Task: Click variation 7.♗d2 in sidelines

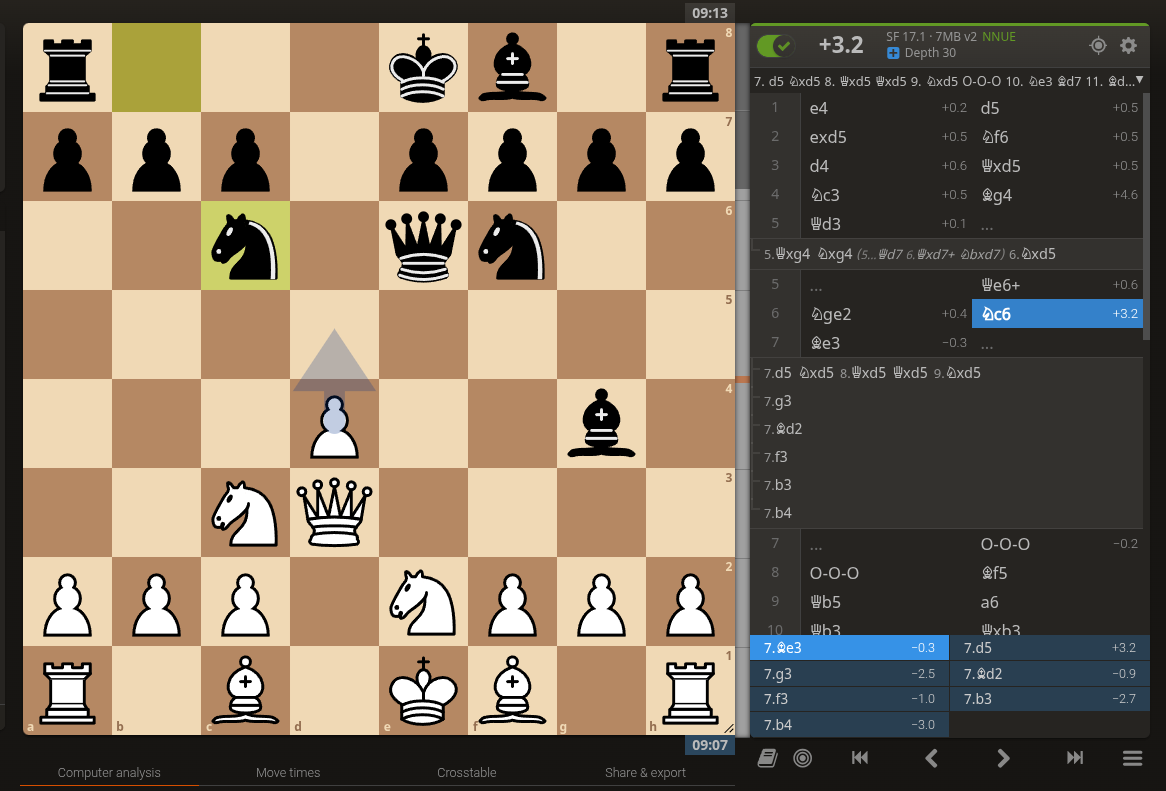Action: 783,429
